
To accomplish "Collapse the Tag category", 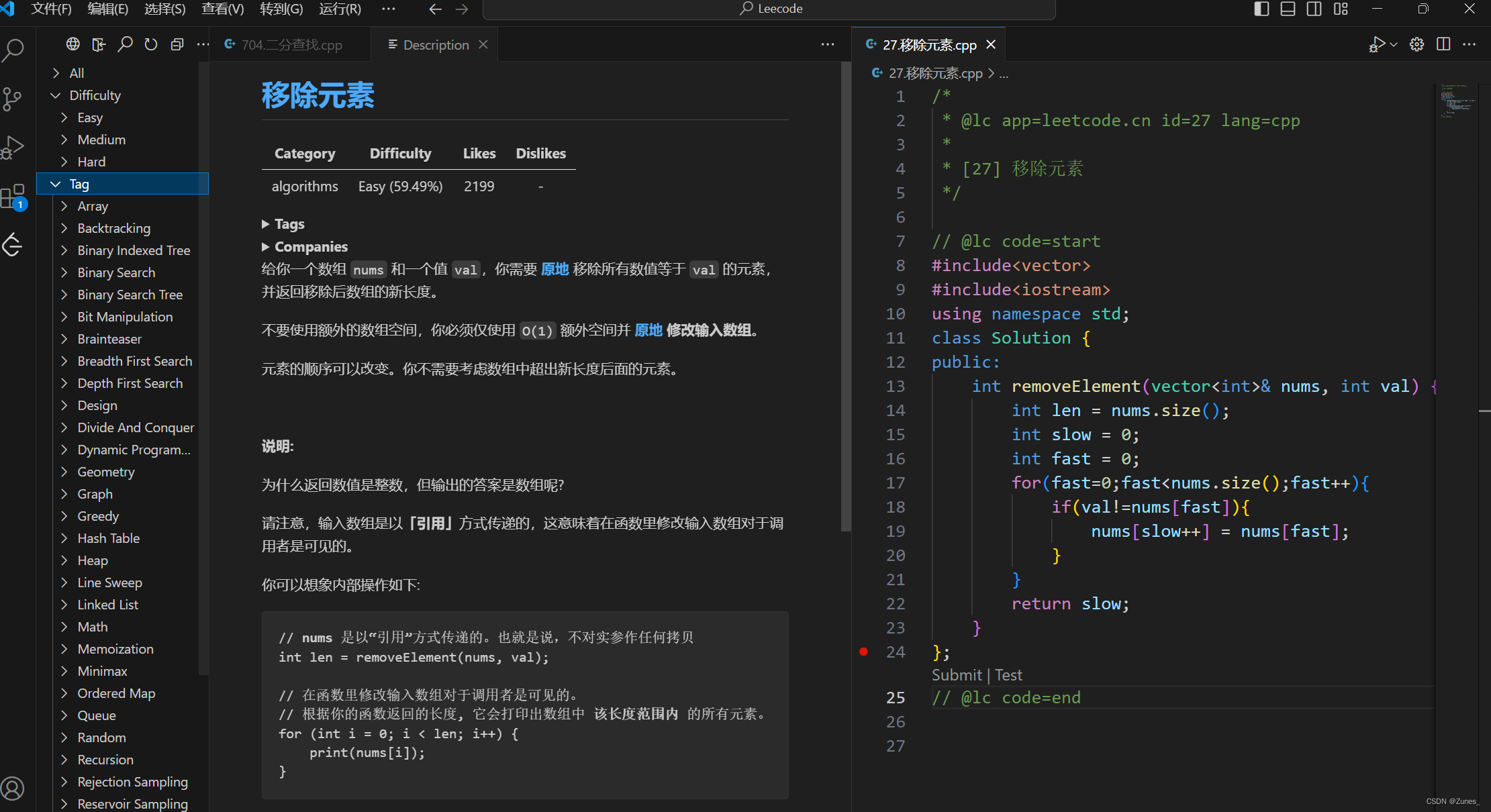I will click(x=123, y=184).
